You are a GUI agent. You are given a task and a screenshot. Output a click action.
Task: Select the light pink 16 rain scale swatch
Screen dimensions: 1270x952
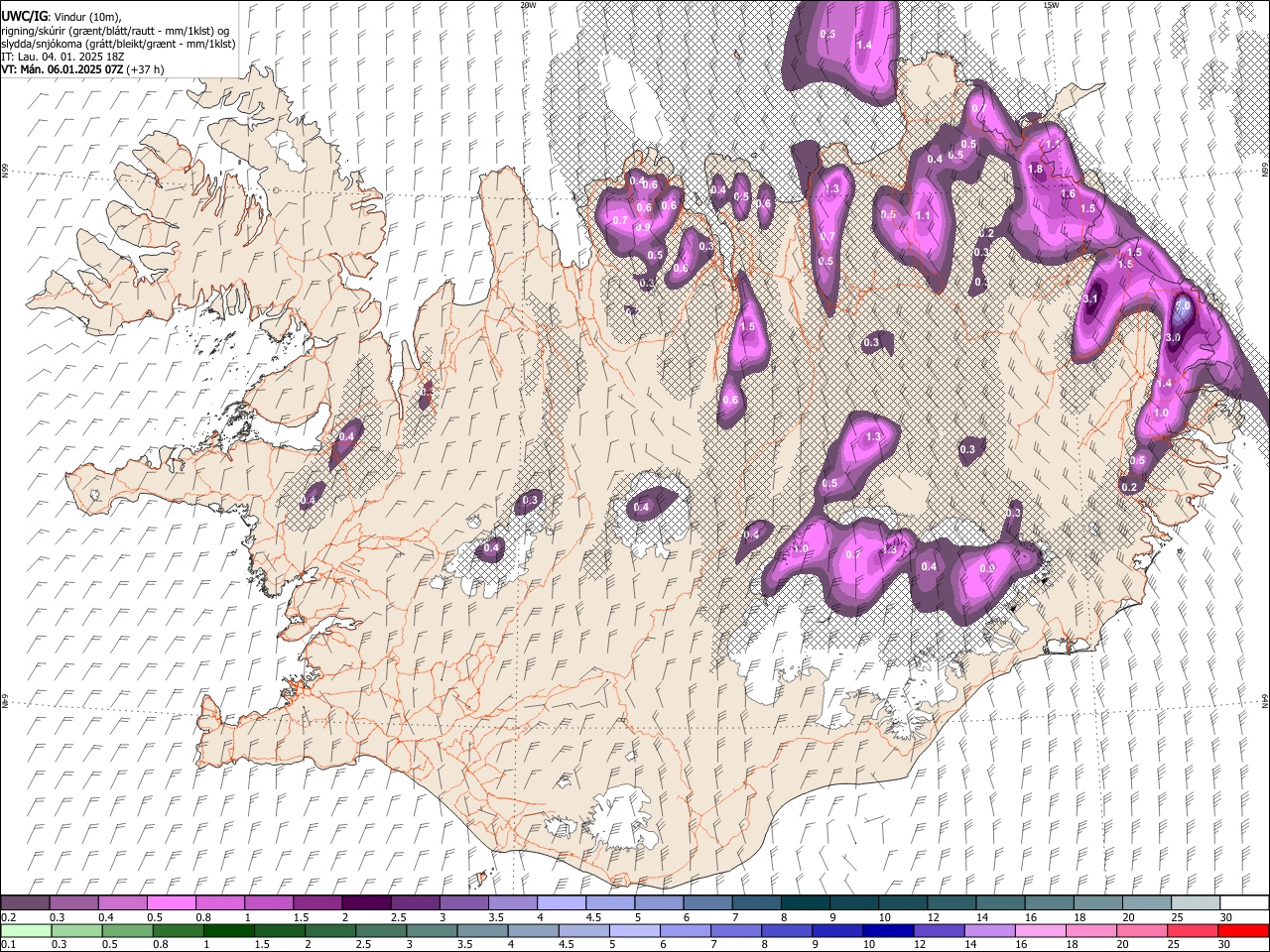1040,931
